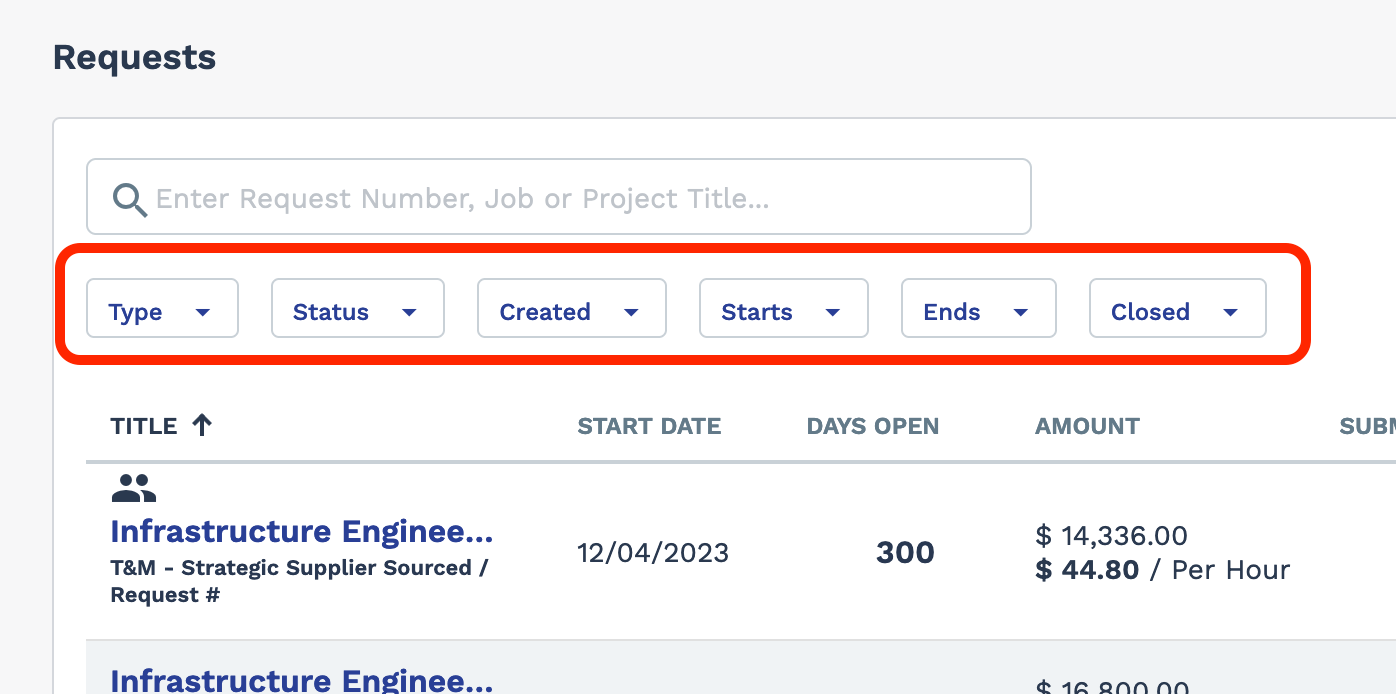Click the magnifying glass search icon

130,199
